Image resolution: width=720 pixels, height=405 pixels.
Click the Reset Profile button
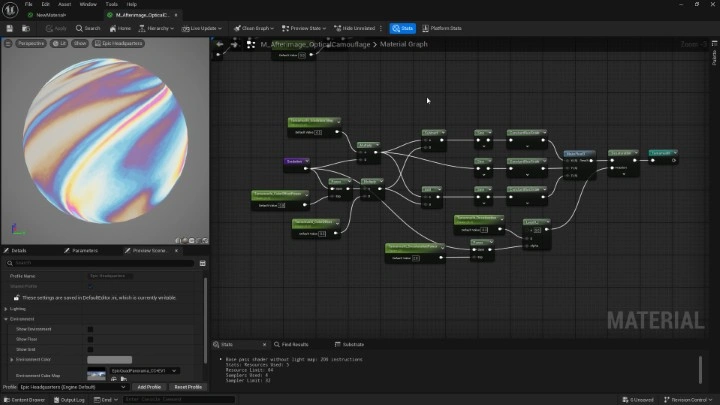coord(188,387)
